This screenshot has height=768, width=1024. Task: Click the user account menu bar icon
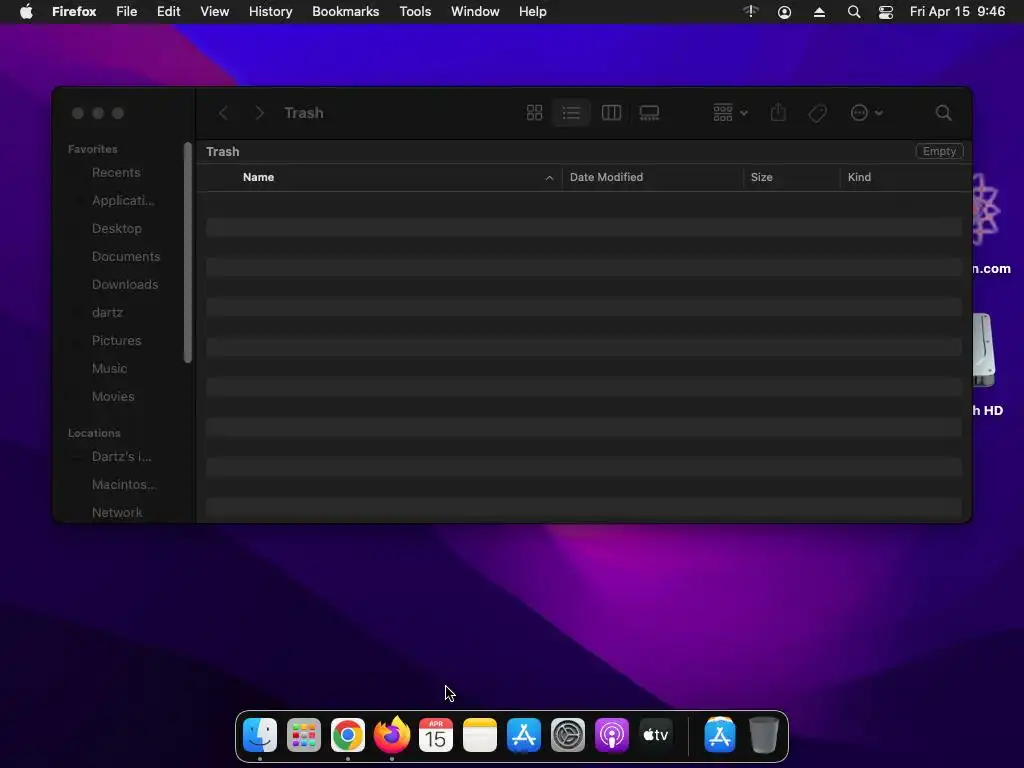click(784, 12)
